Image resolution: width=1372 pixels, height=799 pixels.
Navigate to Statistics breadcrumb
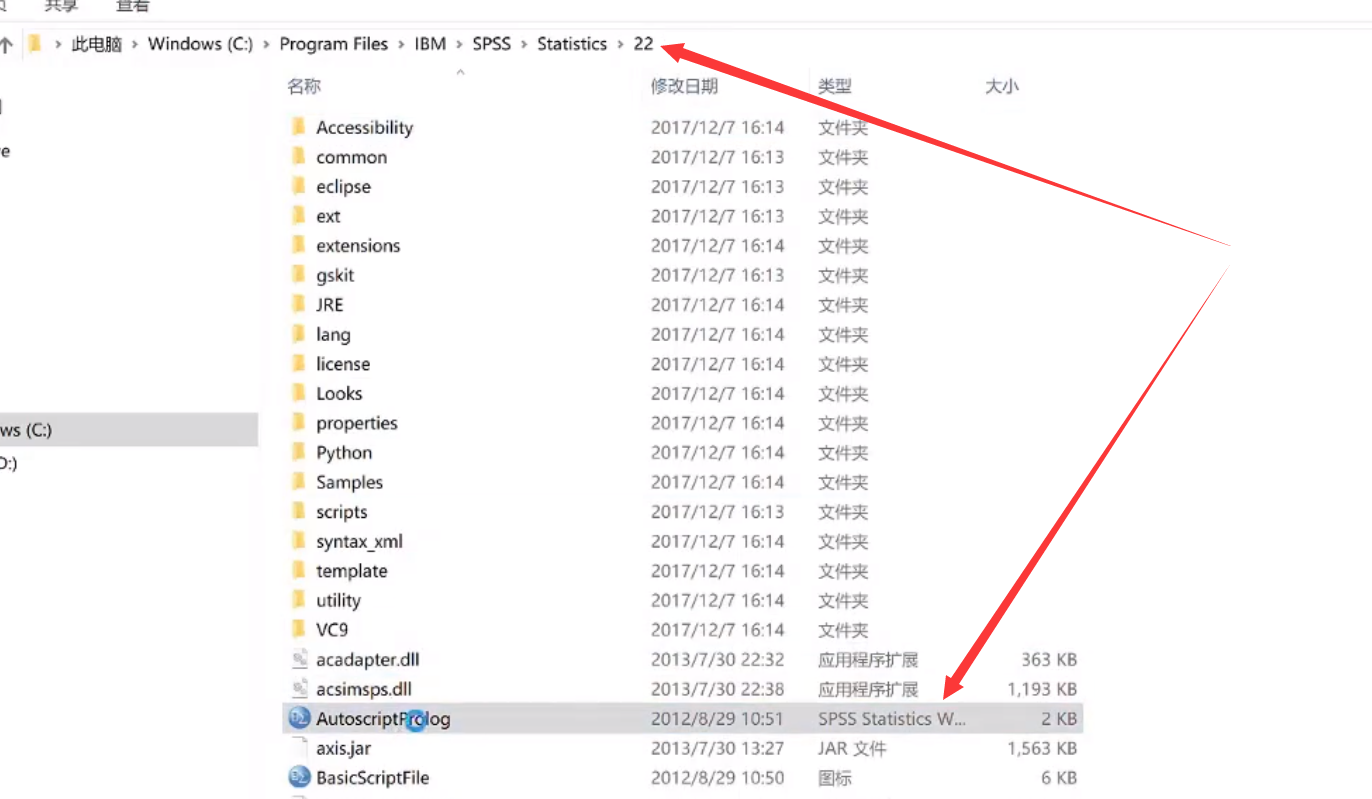[x=572, y=44]
